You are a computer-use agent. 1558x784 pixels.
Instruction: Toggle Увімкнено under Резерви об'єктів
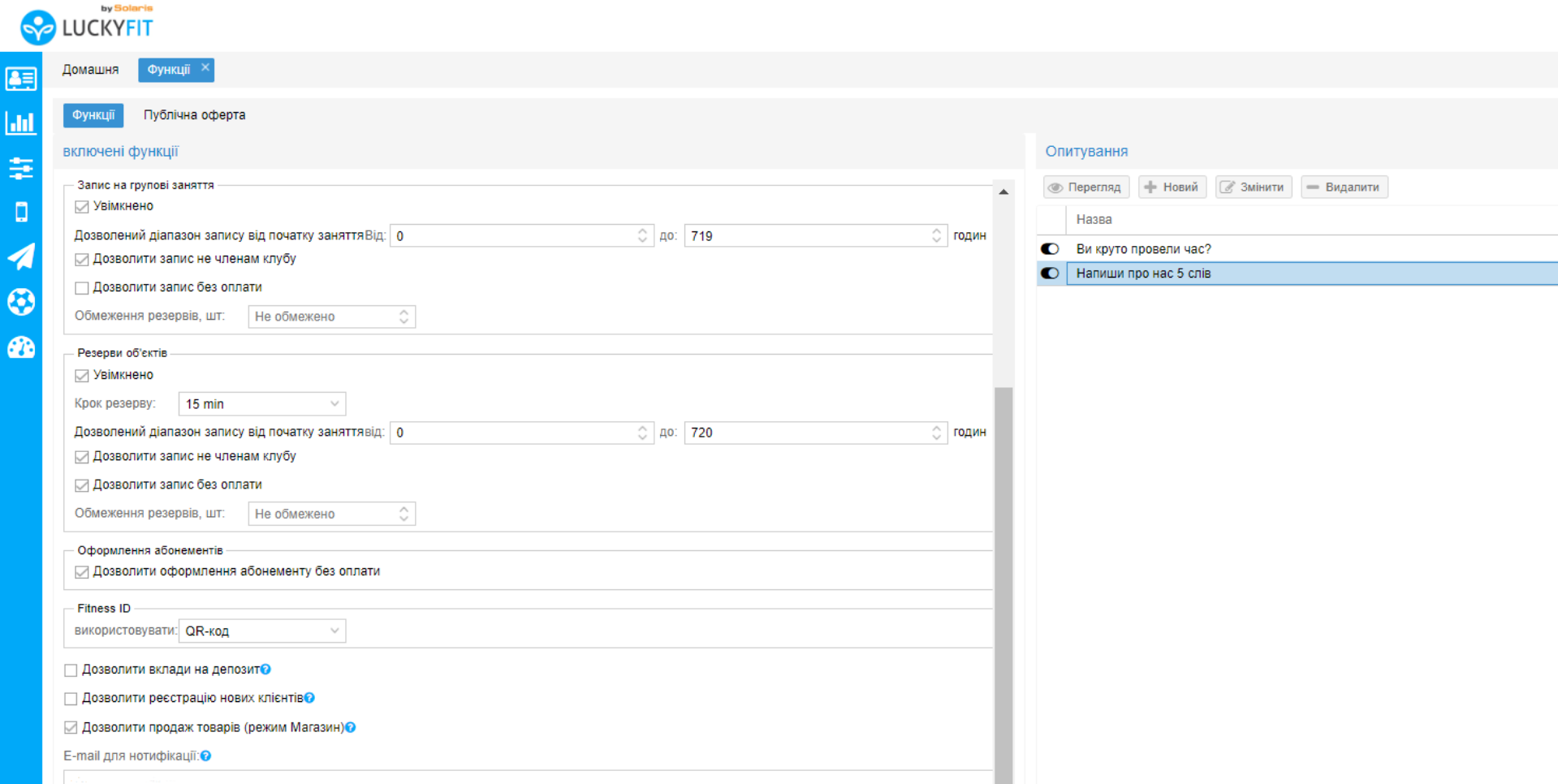click(x=81, y=376)
